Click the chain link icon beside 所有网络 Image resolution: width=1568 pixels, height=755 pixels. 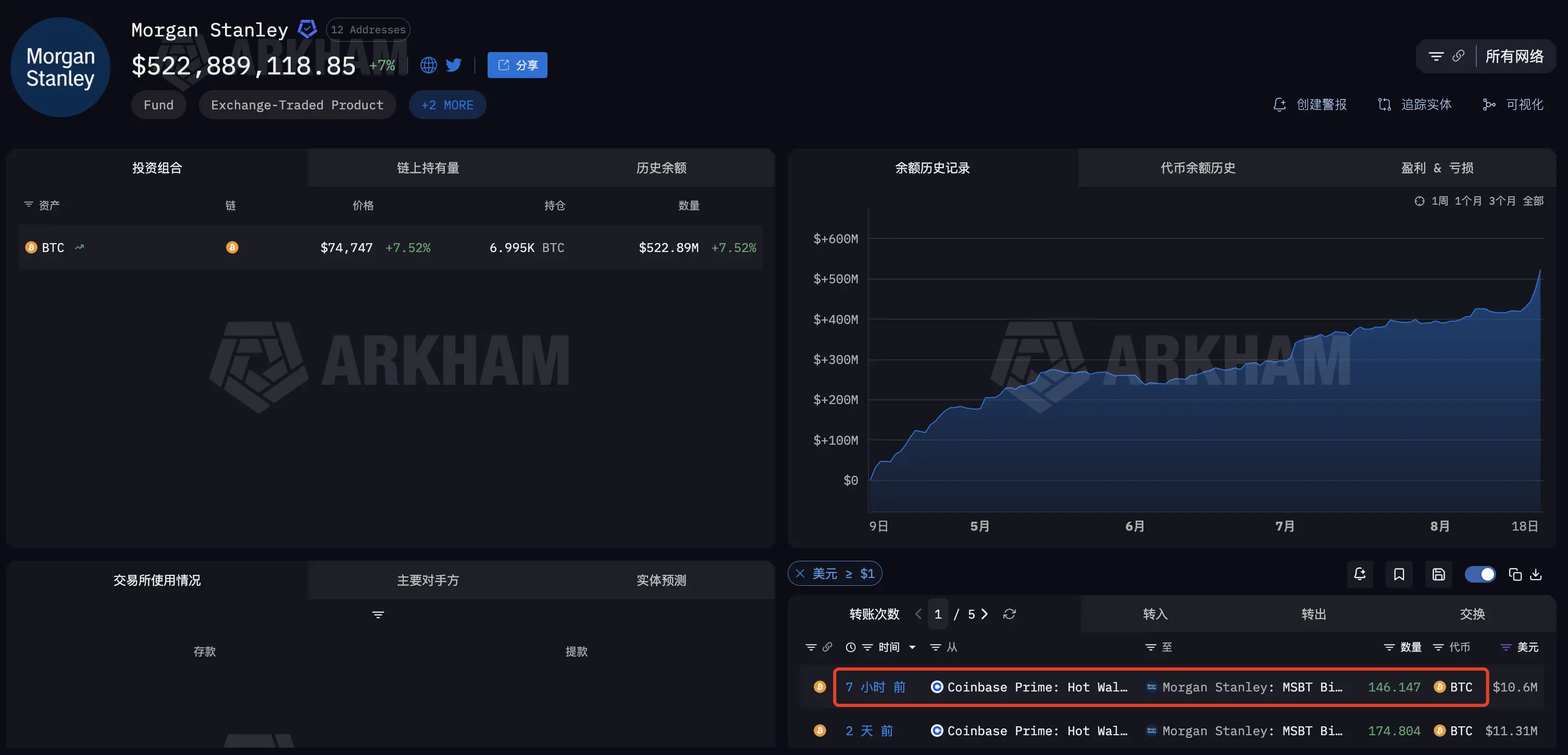click(1459, 56)
